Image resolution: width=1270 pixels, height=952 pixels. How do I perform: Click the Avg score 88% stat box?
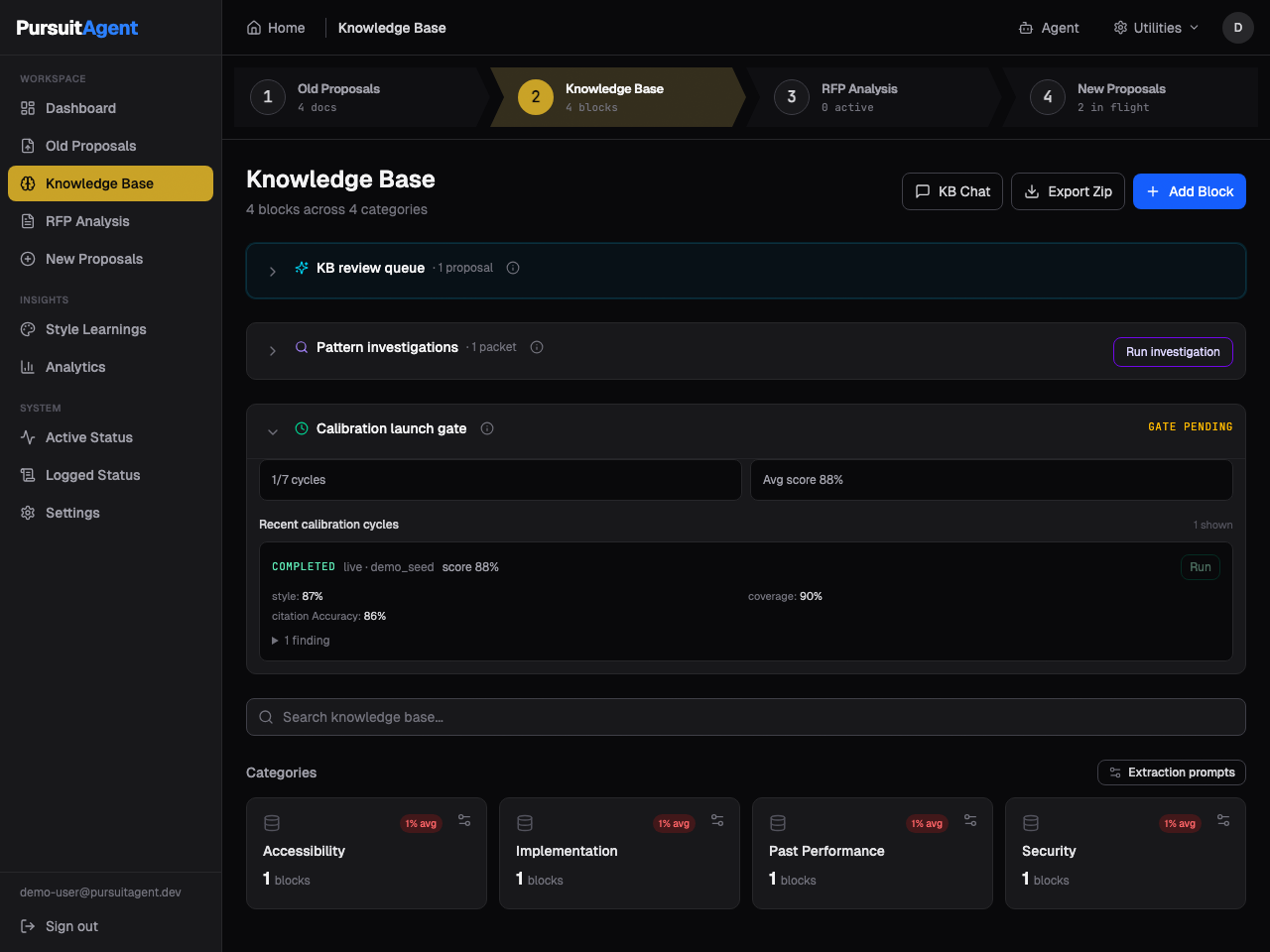point(991,480)
